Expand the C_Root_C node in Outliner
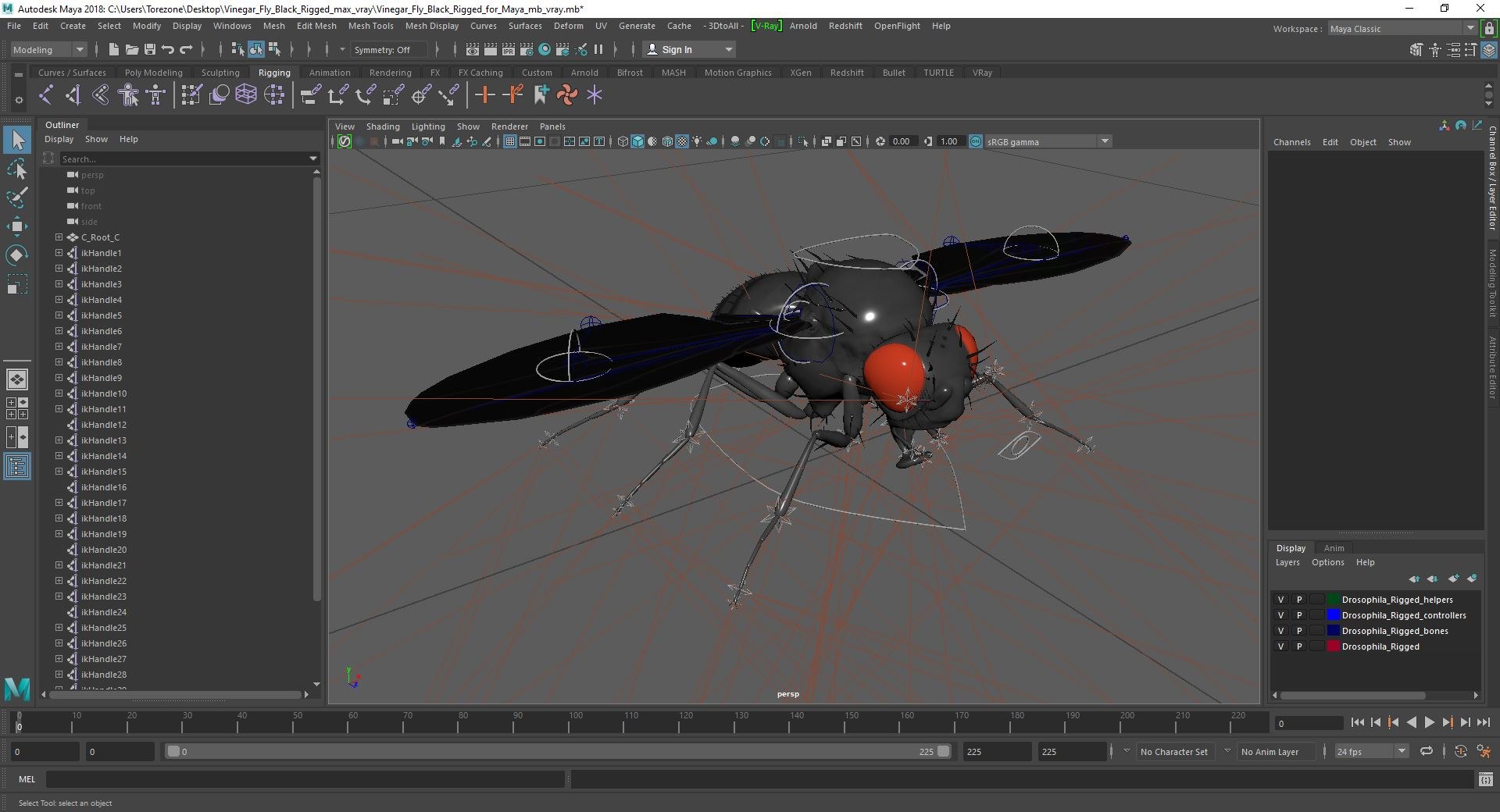 (59, 237)
